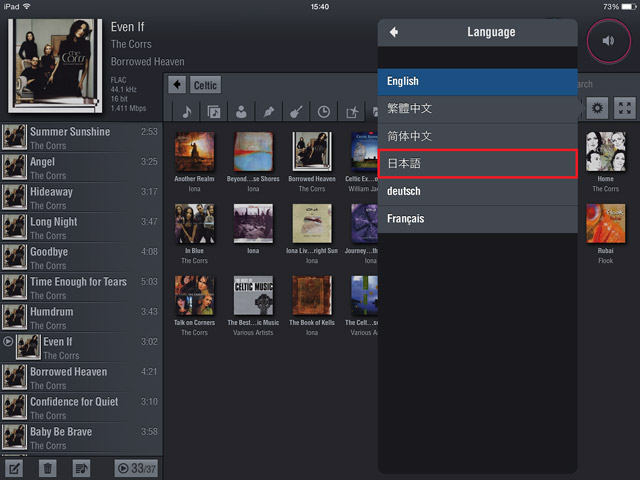Viewport: 640px width, 480px height.
Task: Delete with the trash can icon
Action: tap(47, 467)
